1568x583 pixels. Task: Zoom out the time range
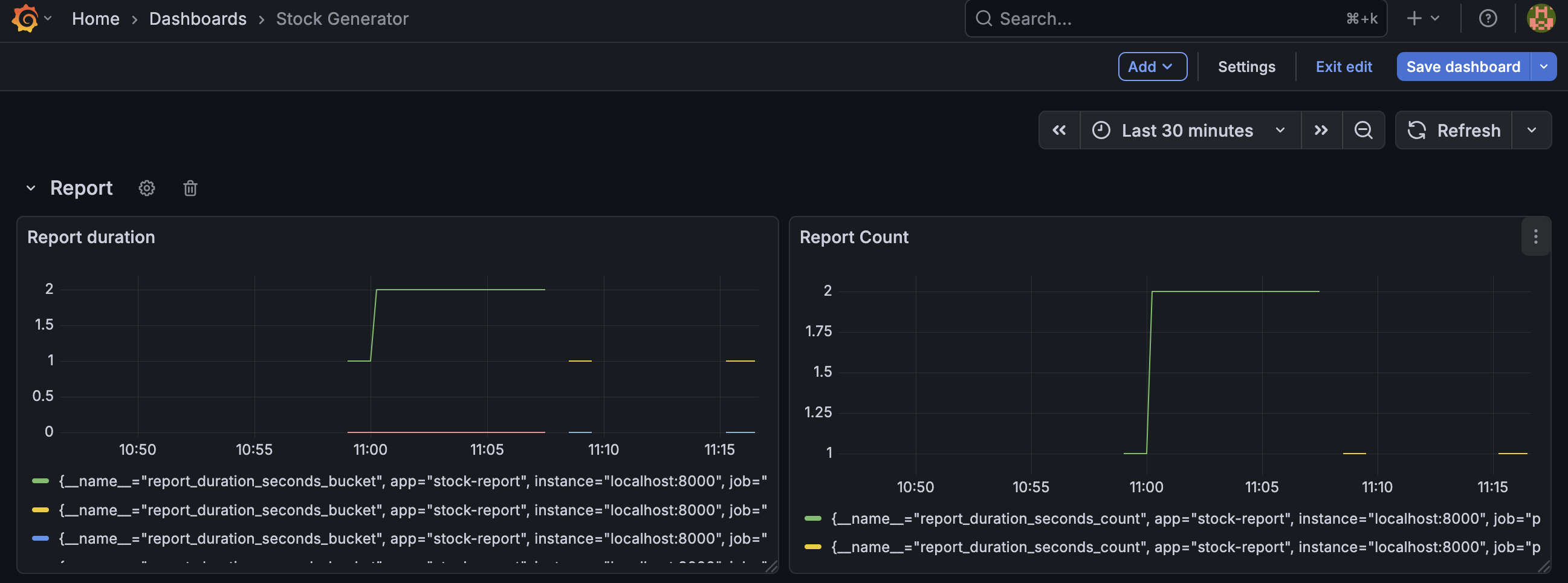[1363, 131]
